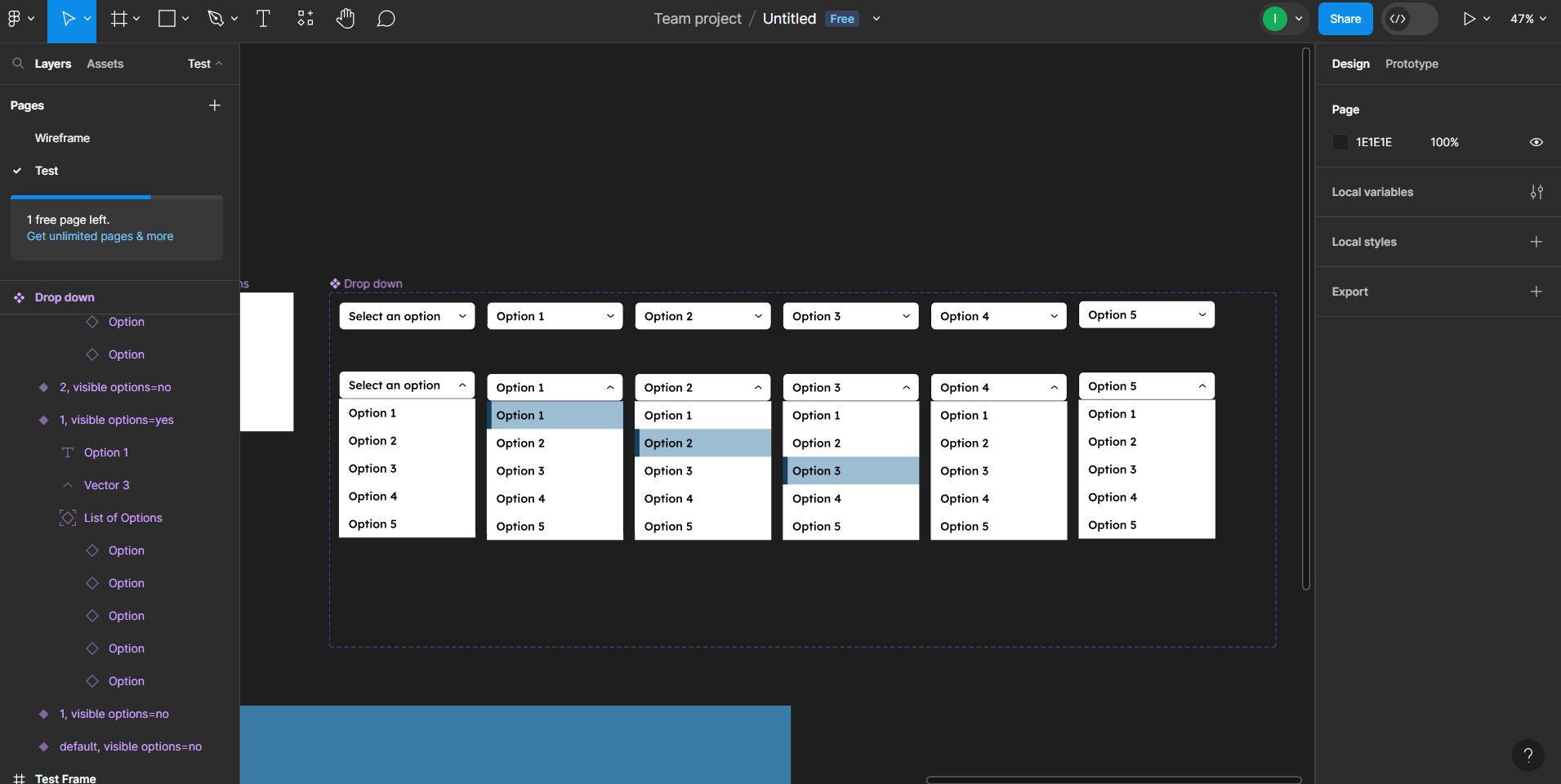Image resolution: width=1561 pixels, height=784 pixels.
Task: Select the Rectangle shape tool
Action: coord(167,19)
